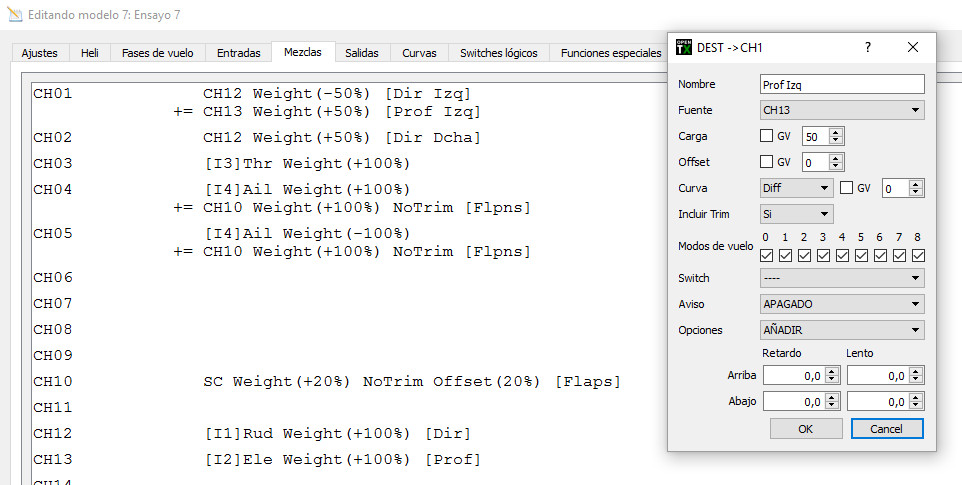Open the Fuente dropdown showing CH13
This screenshot has width=962, height=485.
coord(841,110)
